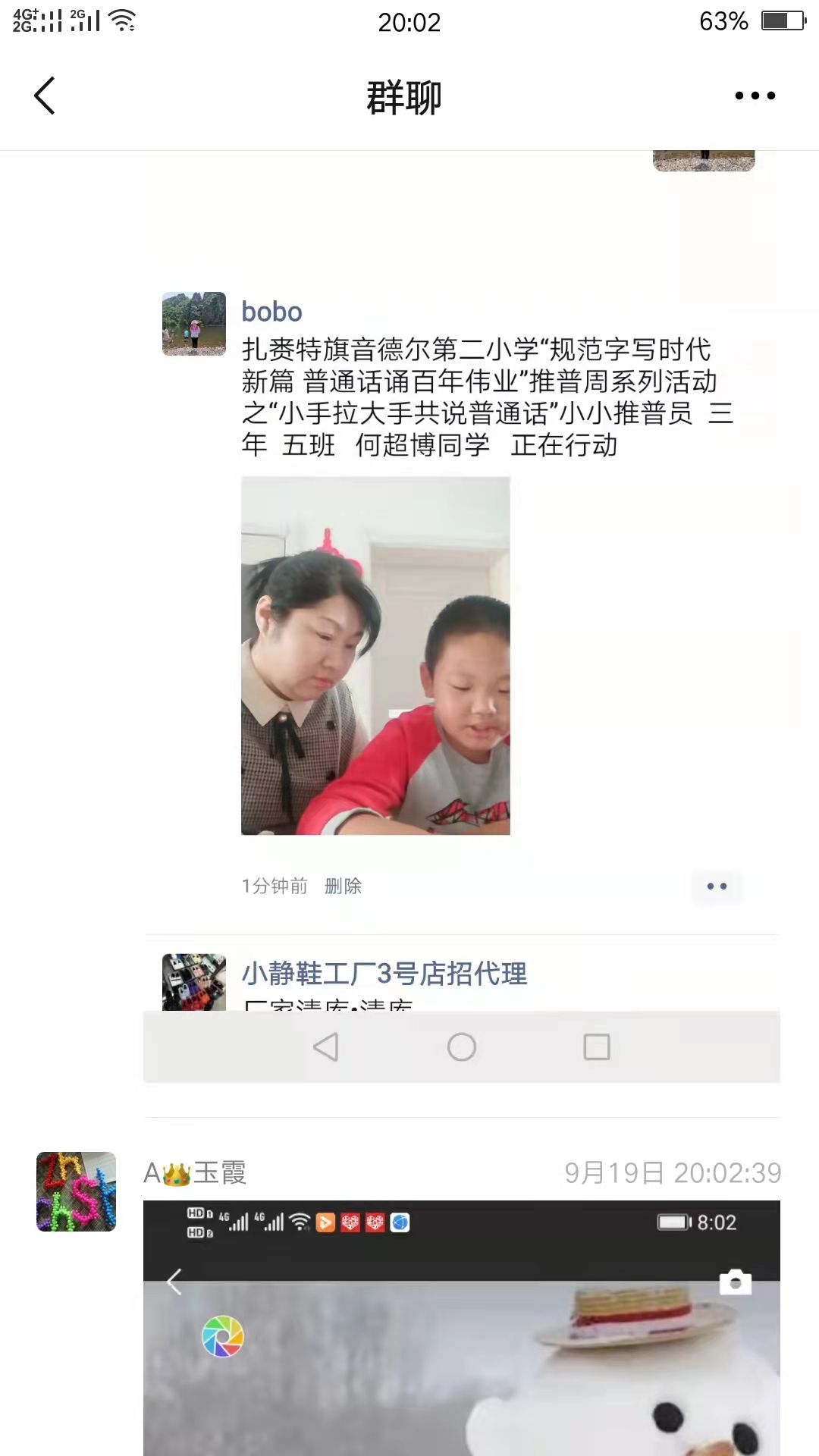The image size is (819, 1456).
Task: Open the three-dot more options menu
Action: [755, 96]
